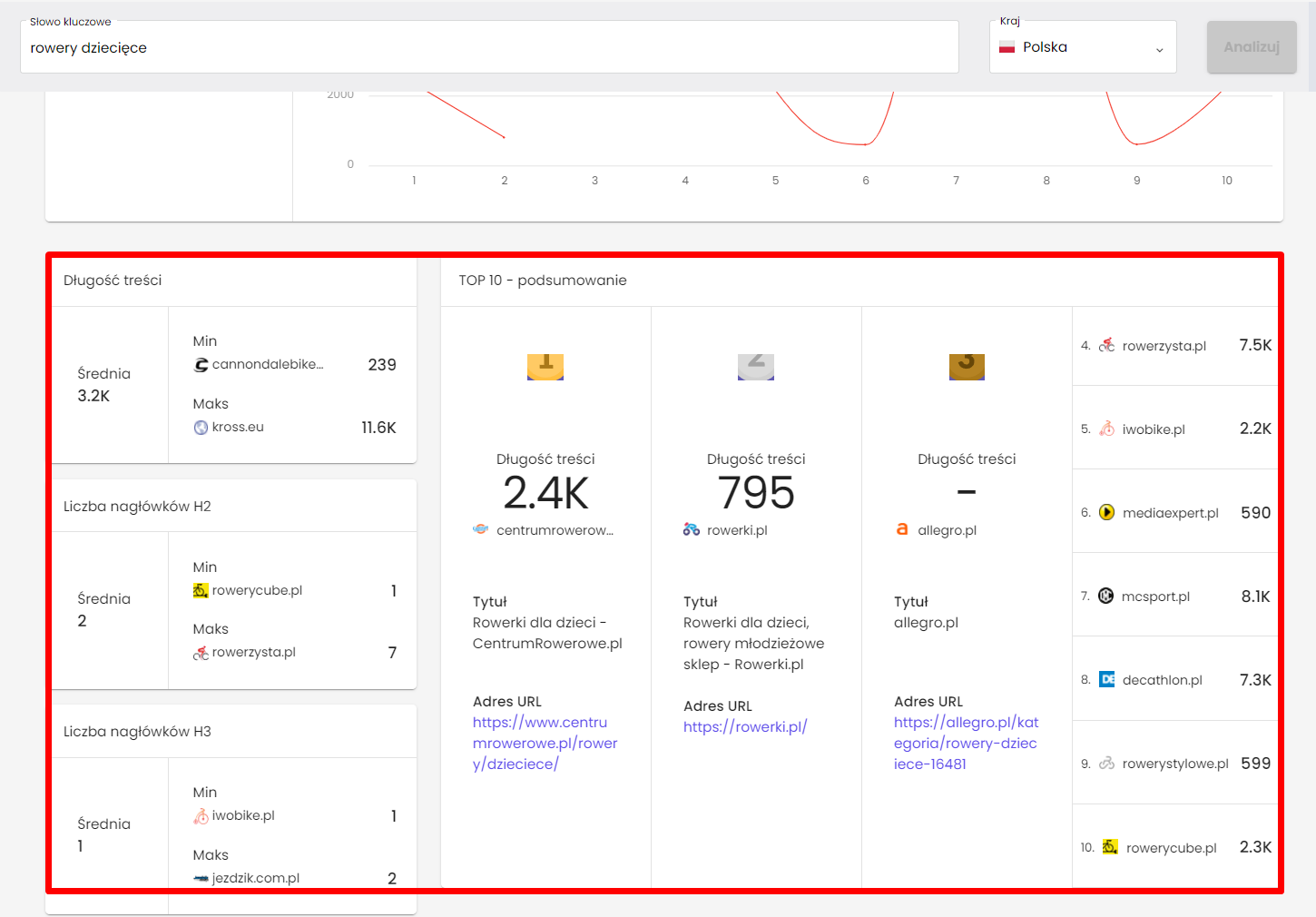
Task: Click the mediaexpert.pl icon in rank 6
Action: [1107, 512]
